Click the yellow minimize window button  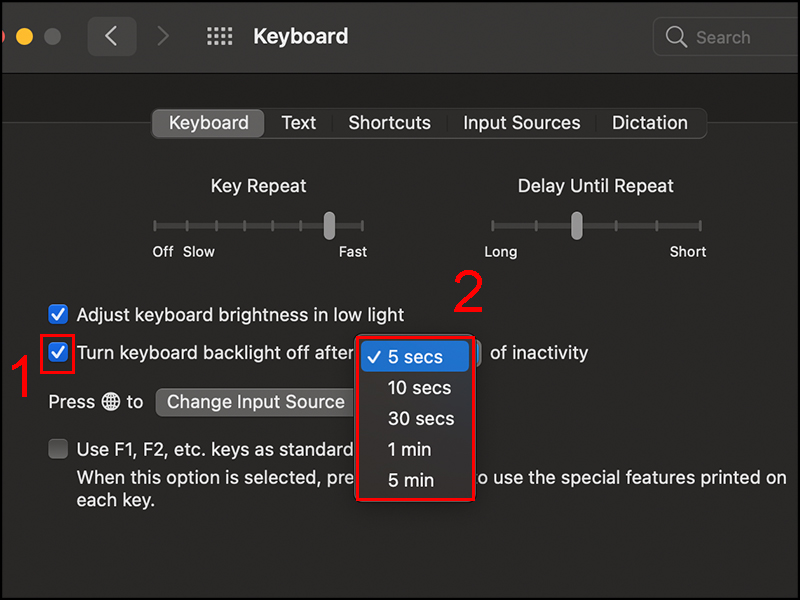25,37
